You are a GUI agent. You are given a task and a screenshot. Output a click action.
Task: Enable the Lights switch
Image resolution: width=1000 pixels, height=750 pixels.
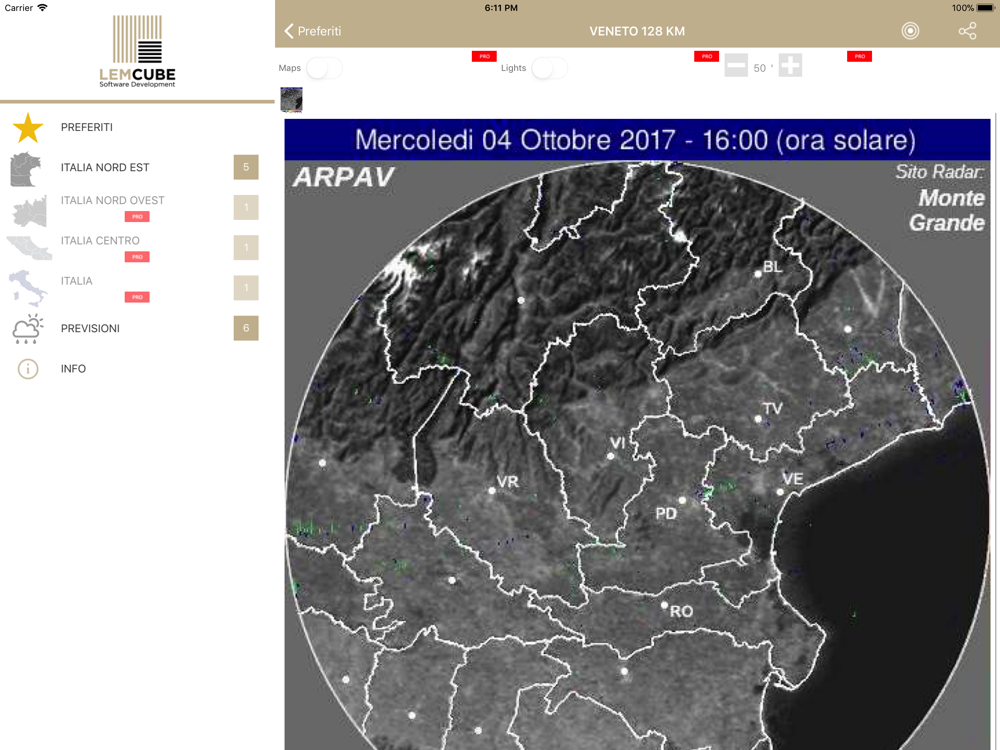point(549,68)
